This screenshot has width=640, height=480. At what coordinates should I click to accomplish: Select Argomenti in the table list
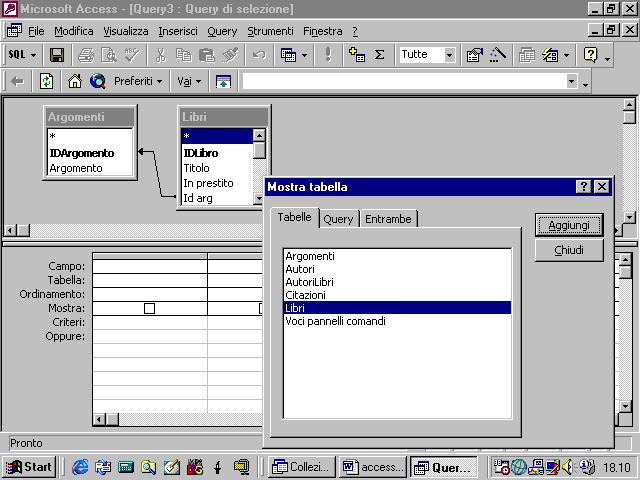(397, 256)
